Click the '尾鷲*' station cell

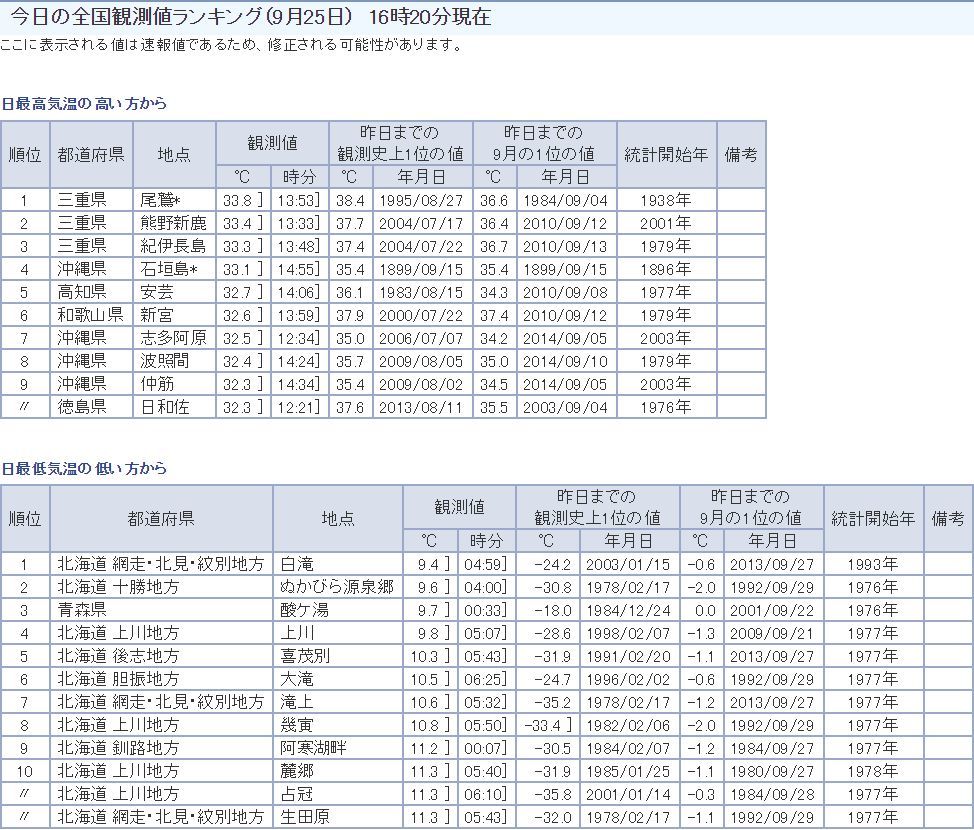[174, 200]
